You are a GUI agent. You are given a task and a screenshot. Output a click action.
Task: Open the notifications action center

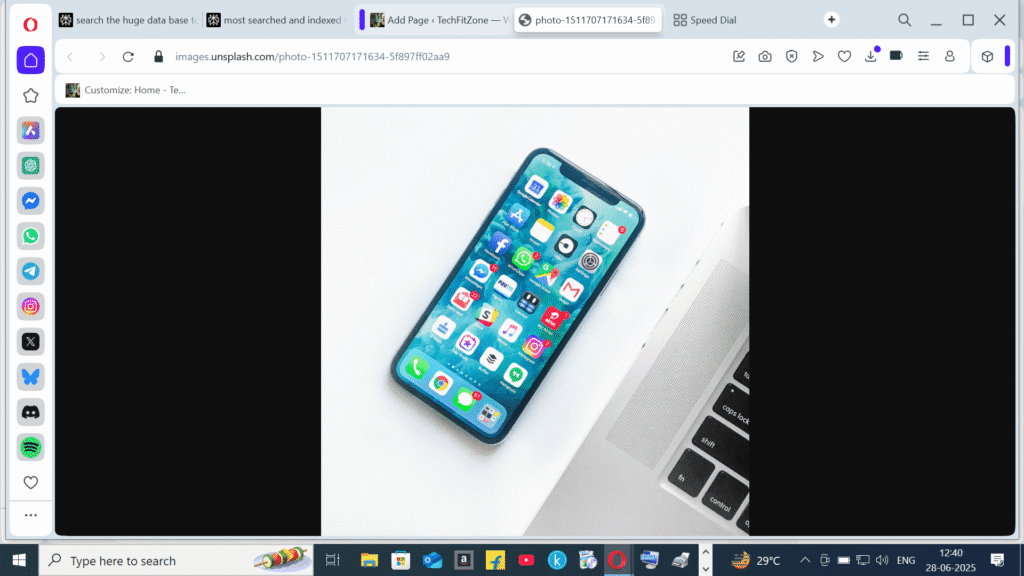click(997, 560)
